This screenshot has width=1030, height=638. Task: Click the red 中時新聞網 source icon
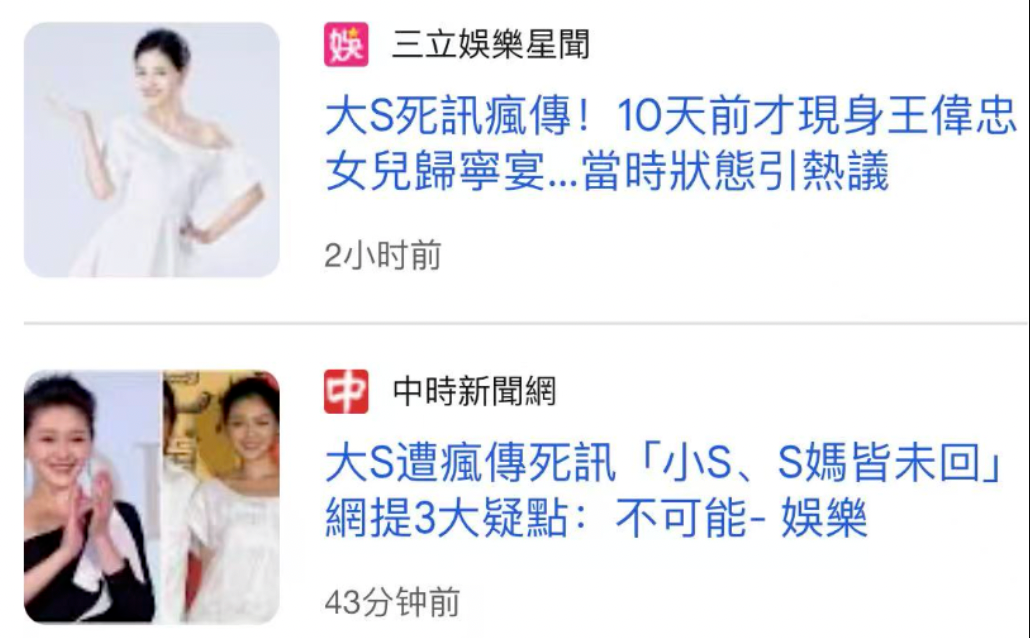pos(346,392)
